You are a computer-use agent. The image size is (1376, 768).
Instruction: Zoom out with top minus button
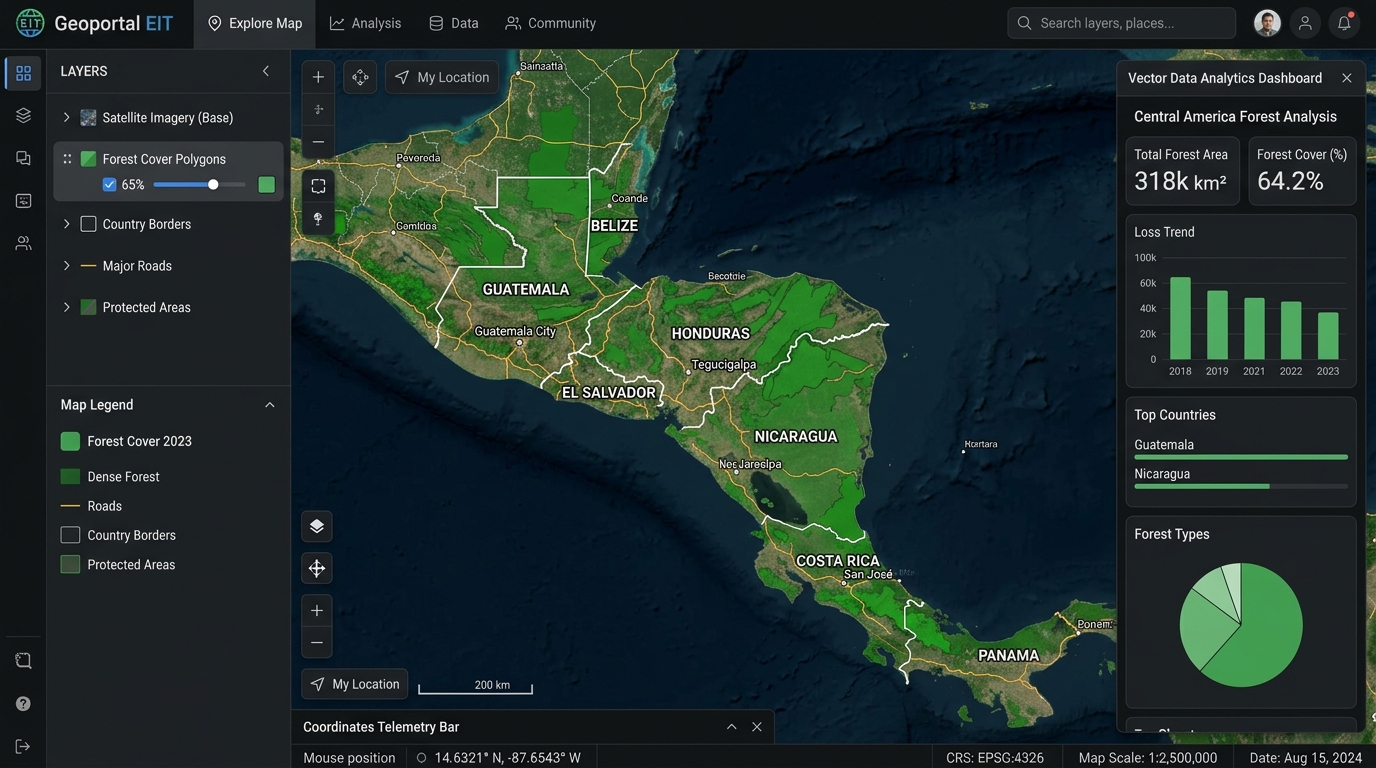pos(318,142)
